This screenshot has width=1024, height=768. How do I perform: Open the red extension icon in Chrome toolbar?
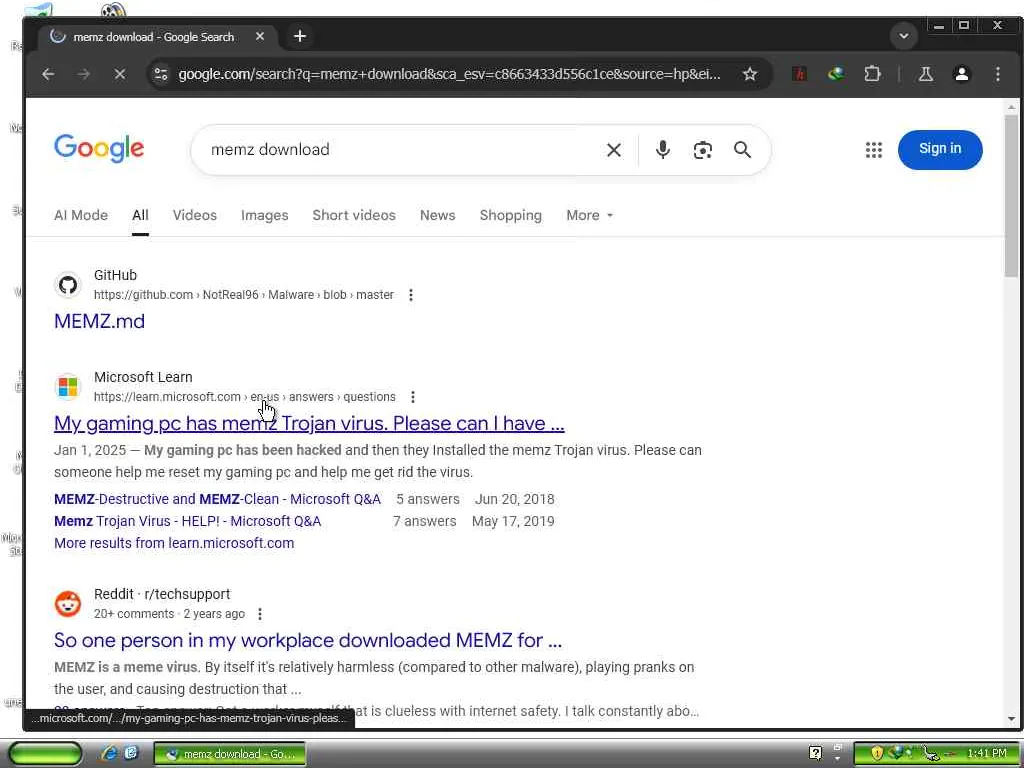[x=799, y=74]
